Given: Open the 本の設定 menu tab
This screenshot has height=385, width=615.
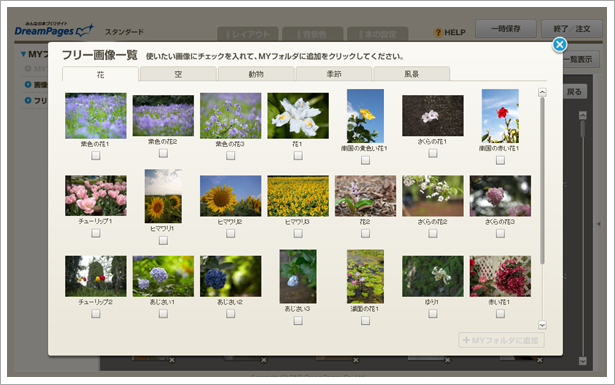Looking at the screenshot, I should 377,34.
